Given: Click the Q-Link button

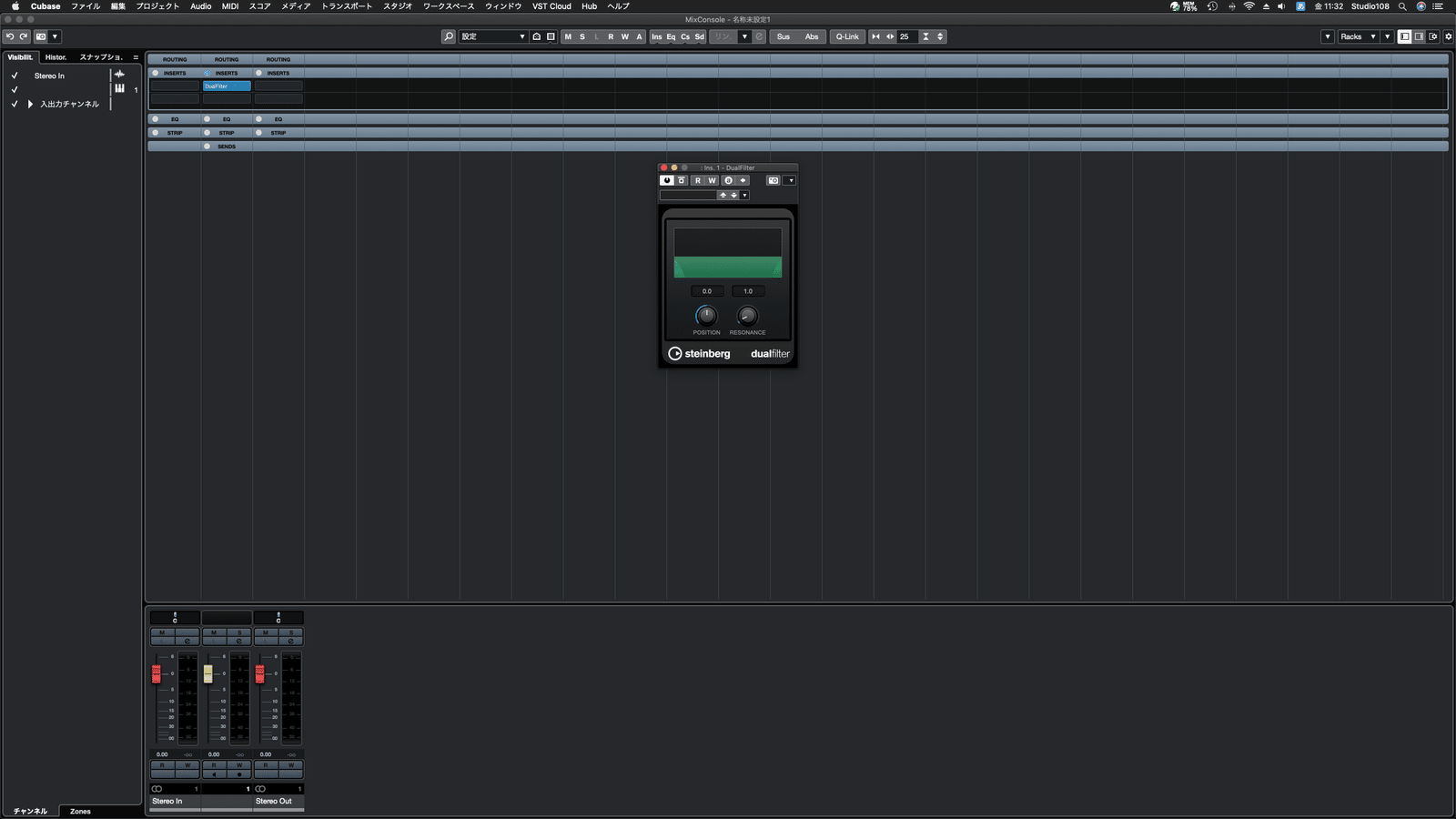Looking at the screenshot, I should (x=847, y=36).
